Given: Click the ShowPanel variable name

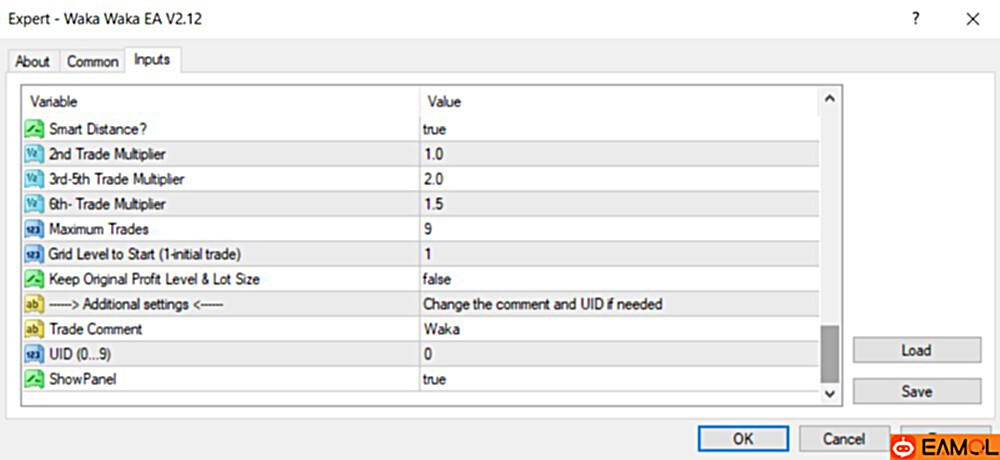Looking at the screenshot, I should click(x=82, y=379).
